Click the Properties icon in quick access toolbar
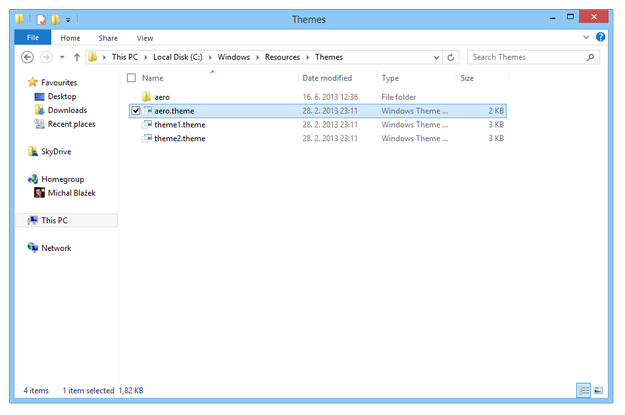 click(41, 19)
